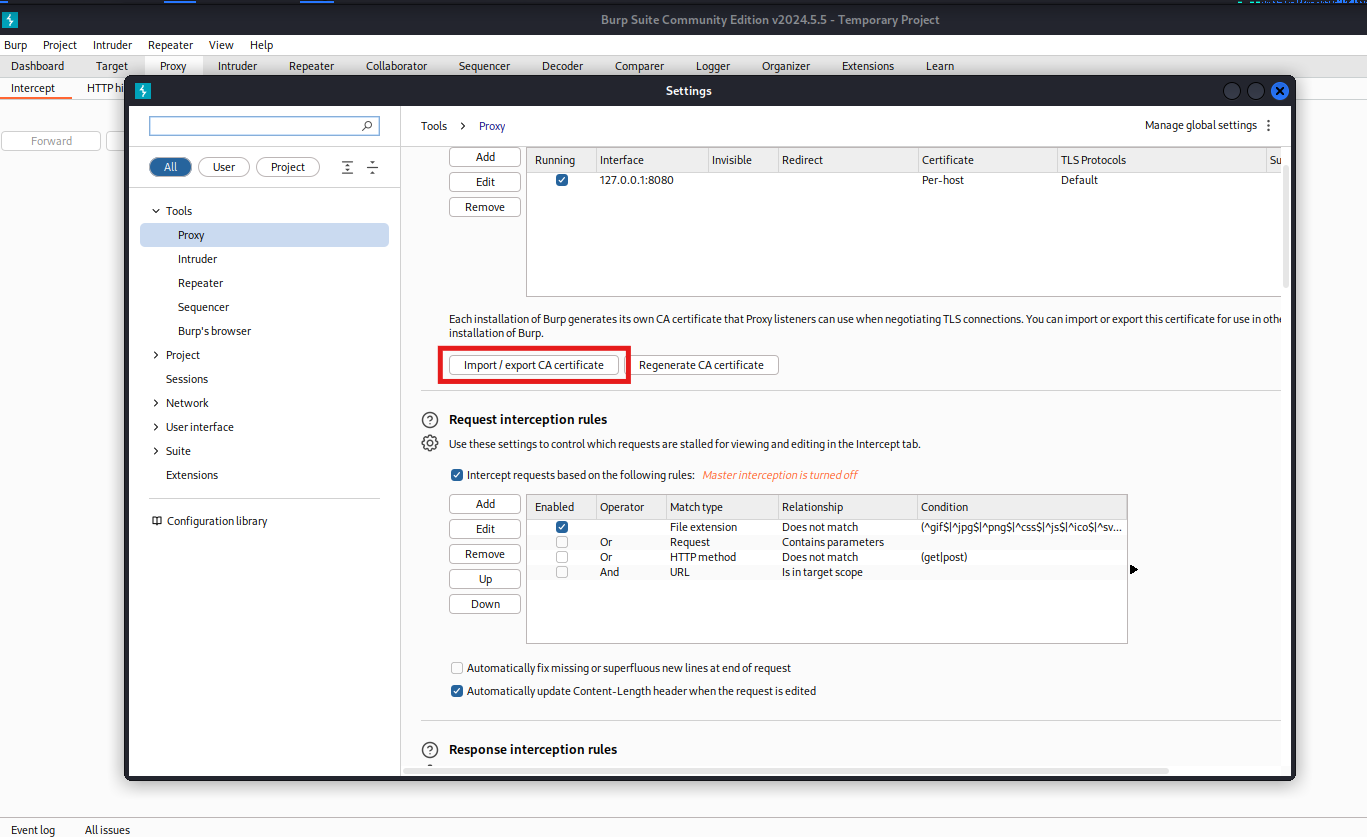Click black arrow right of interception rules table
The image size is (1367, 837).
point(1134,570)
